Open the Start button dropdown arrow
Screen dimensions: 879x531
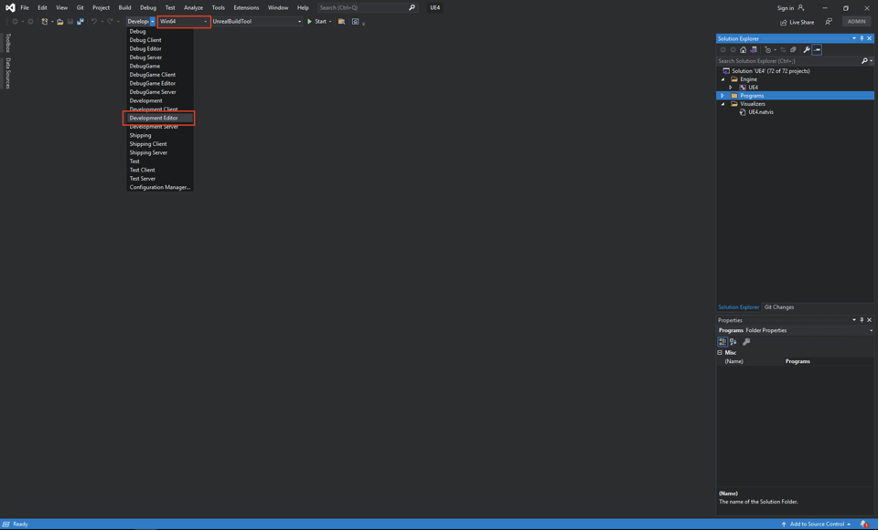330,22
